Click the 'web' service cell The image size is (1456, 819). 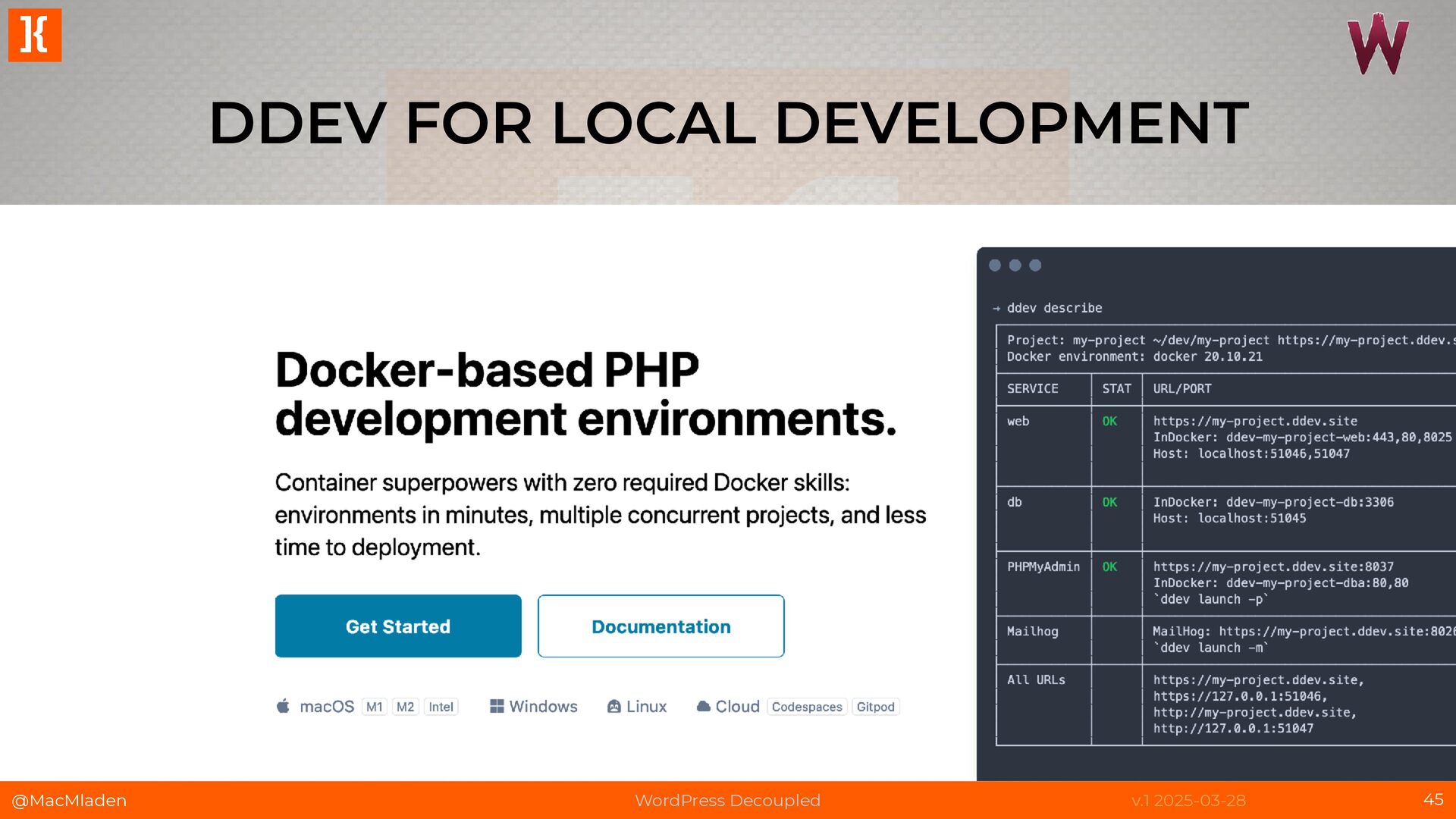coord(1018,421)
